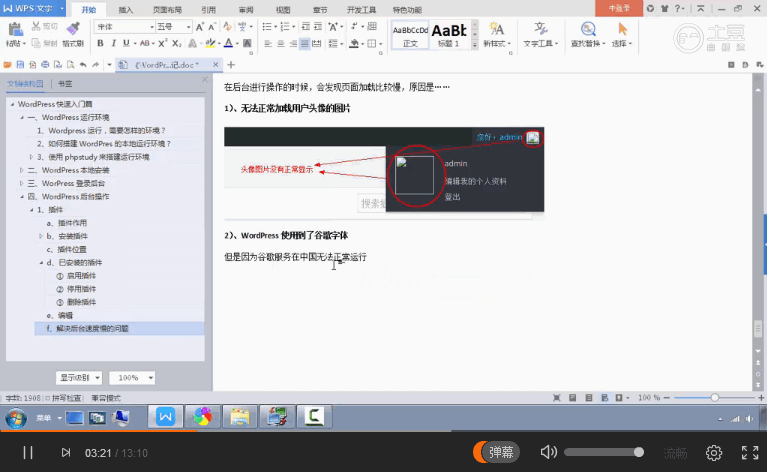Undo the last action
The height and width of the screenshot is (472, 767).
tap(83, 65)
